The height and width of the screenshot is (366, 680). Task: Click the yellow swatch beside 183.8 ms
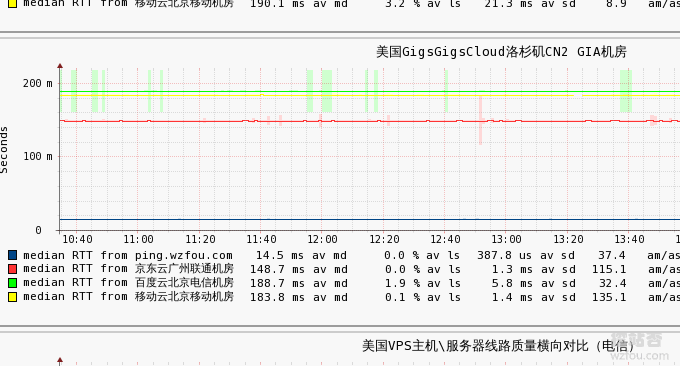[x=13, y=297]
